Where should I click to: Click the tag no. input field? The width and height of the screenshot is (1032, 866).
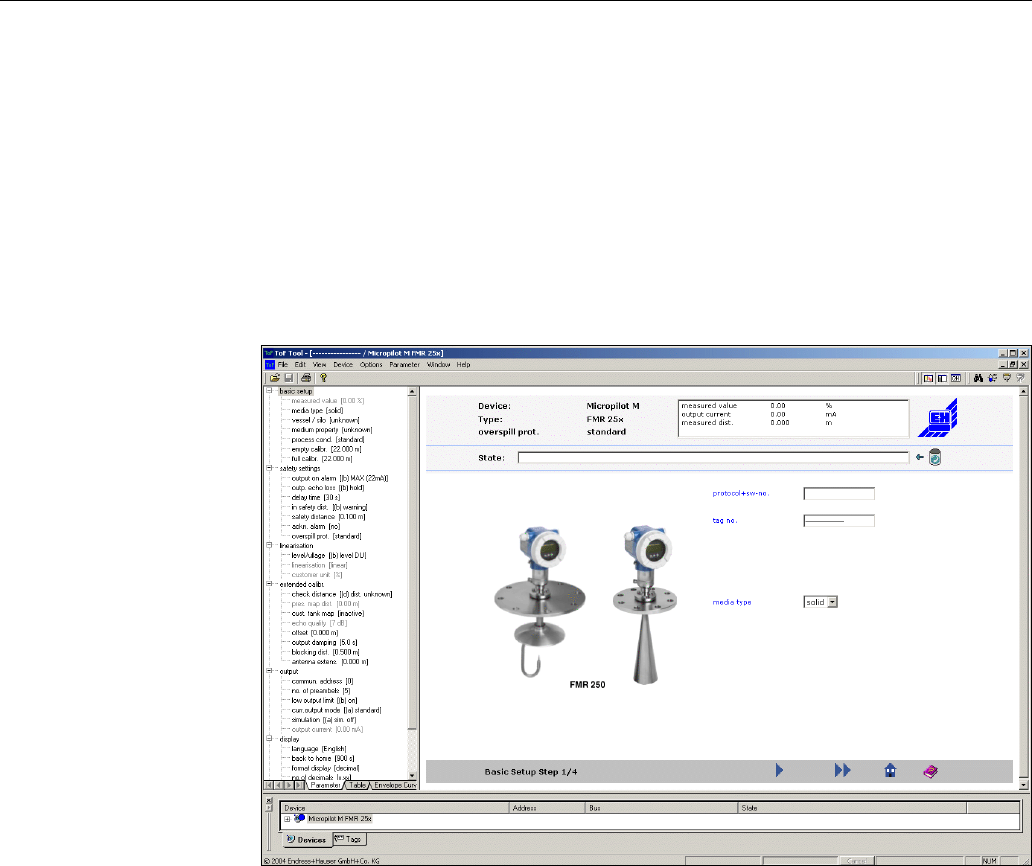point(839,521)
